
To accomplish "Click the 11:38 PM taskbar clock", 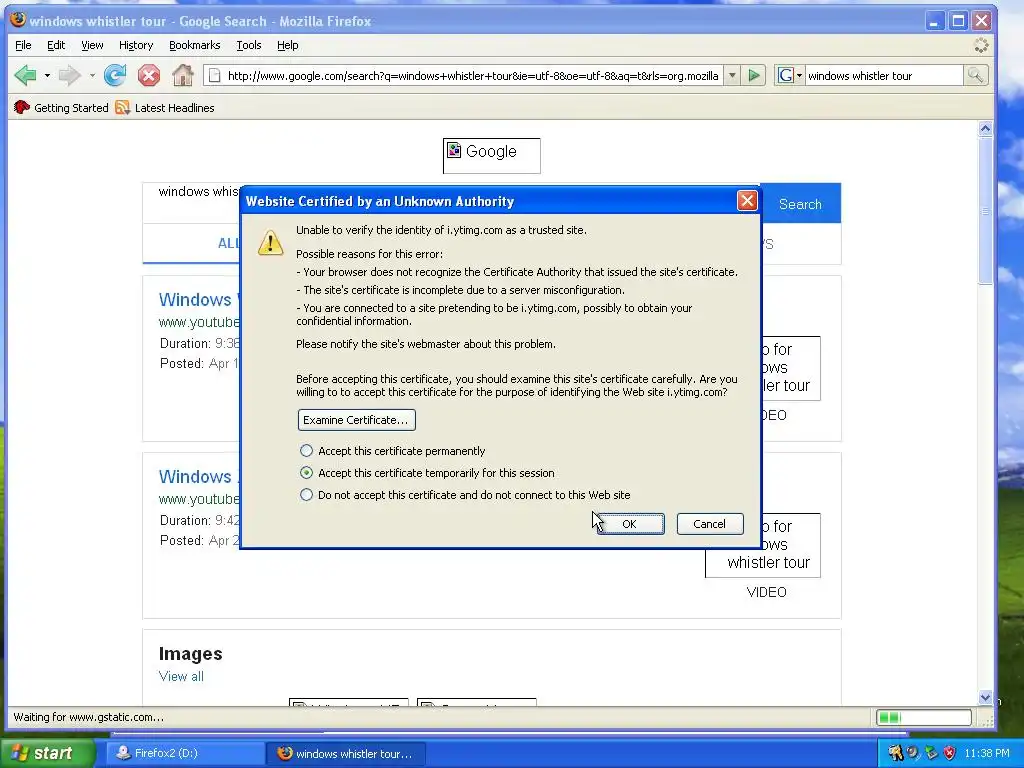I will pyautogui.click(x=987, y=753).
